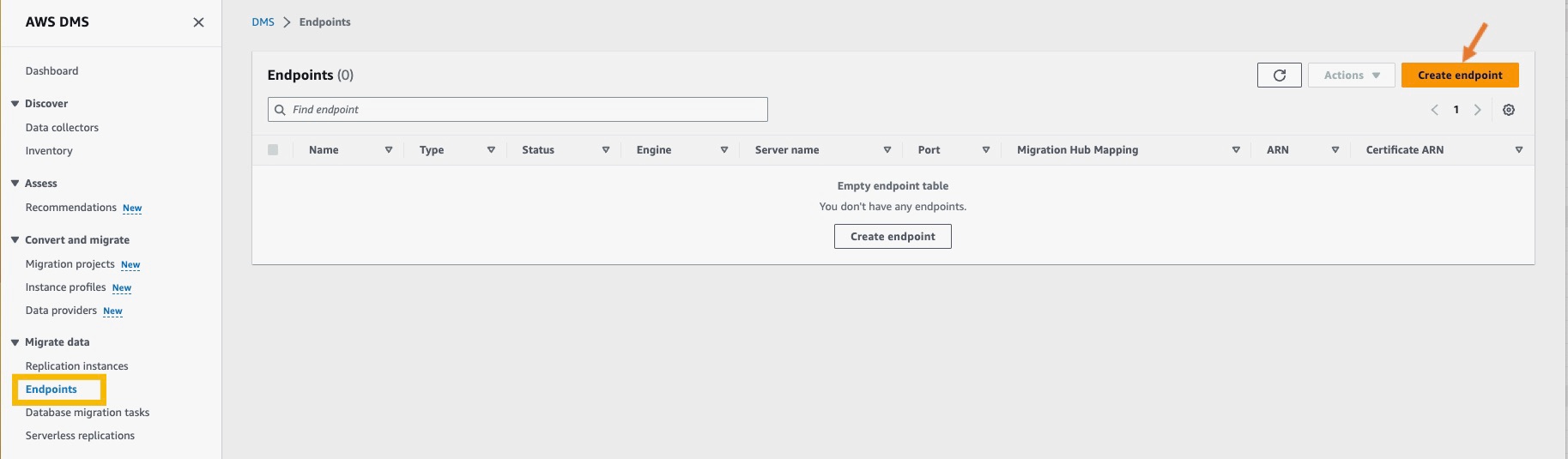Open the Actions dropdown
1568x459 pixels.
tap(1352, 75)
